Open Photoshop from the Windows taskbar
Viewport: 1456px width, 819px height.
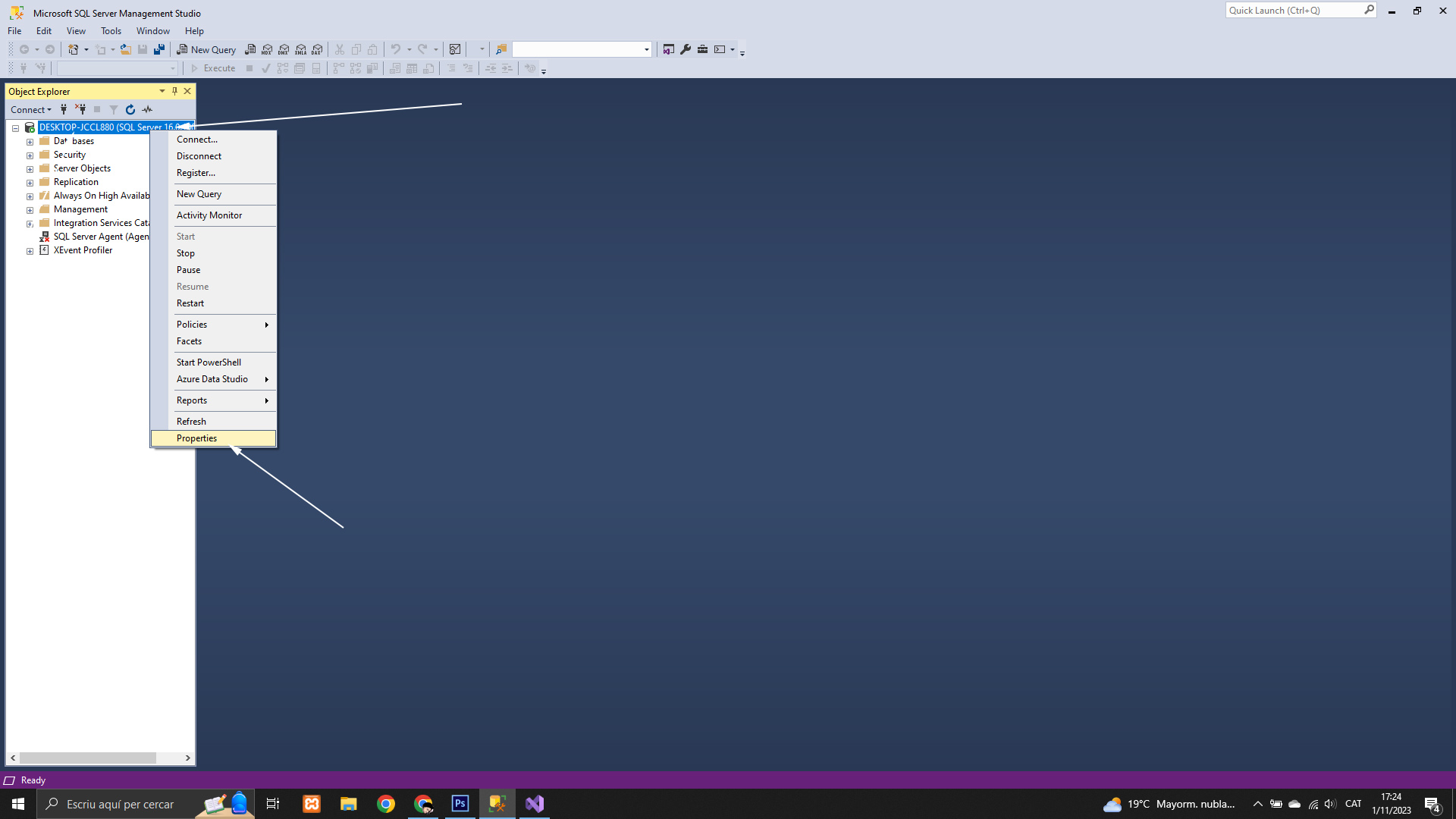click(460, 804)
